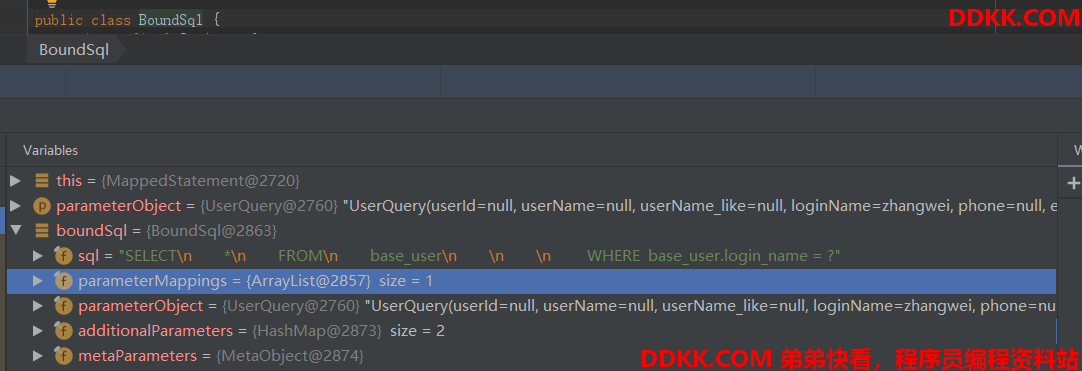The image size is (1082, 371).
Task: Select the metaParameters = {MetaObject@2874} row
Action: click(531, 356)
